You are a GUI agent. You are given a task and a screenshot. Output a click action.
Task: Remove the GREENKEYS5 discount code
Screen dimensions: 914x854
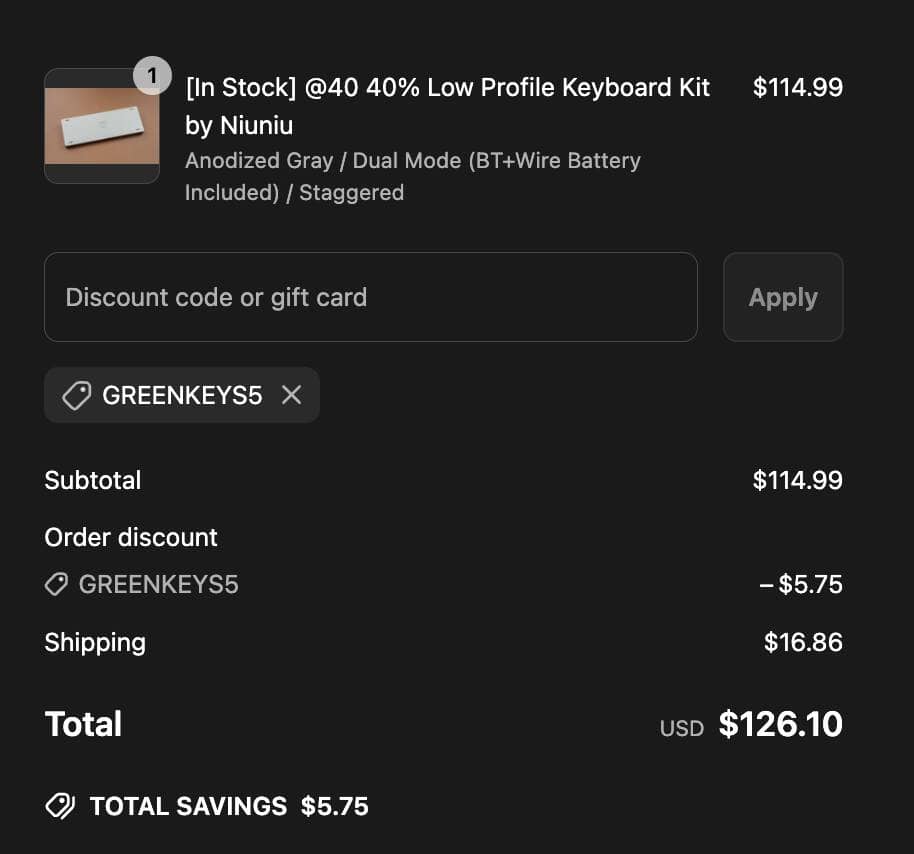pos(291,395)
